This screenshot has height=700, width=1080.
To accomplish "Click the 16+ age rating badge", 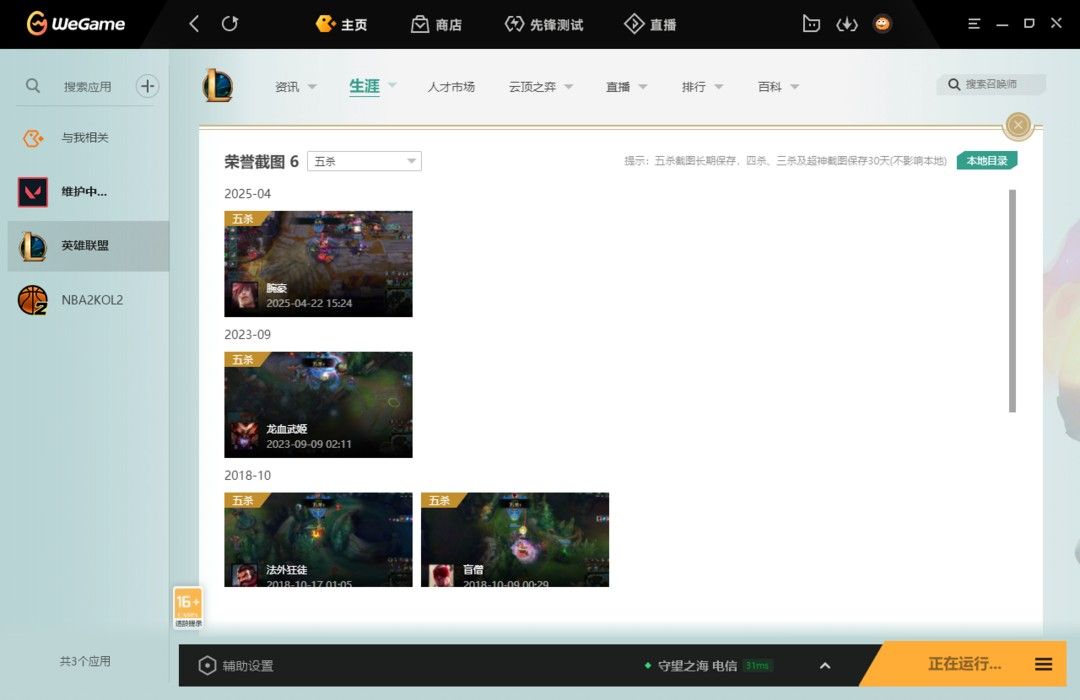I will pyautogui.click(x=188, y=607).
